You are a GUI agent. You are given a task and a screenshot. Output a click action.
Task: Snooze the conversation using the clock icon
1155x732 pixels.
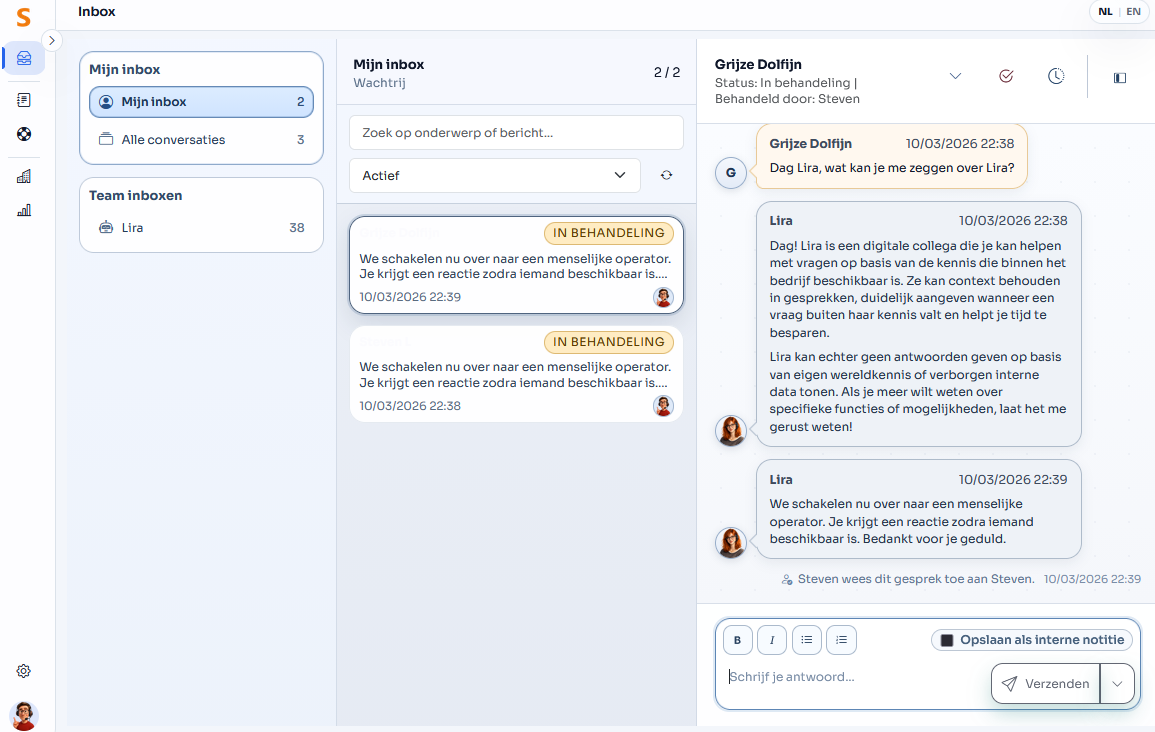click(1056, 76)
